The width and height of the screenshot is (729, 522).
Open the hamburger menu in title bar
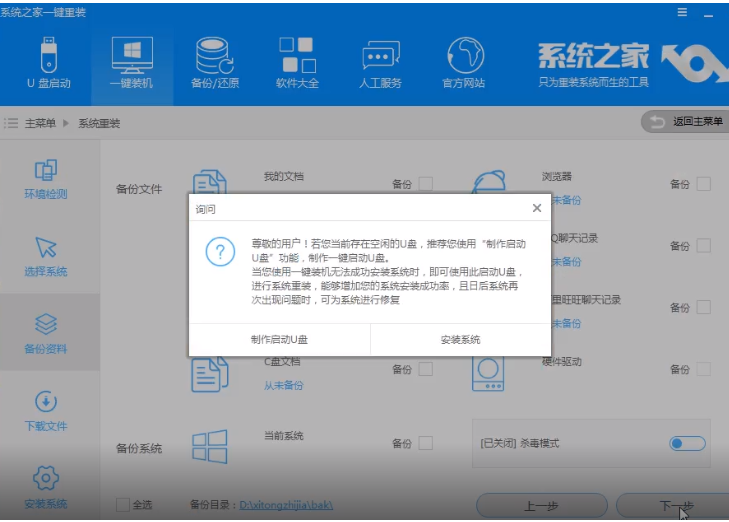[x=682, y=12]
